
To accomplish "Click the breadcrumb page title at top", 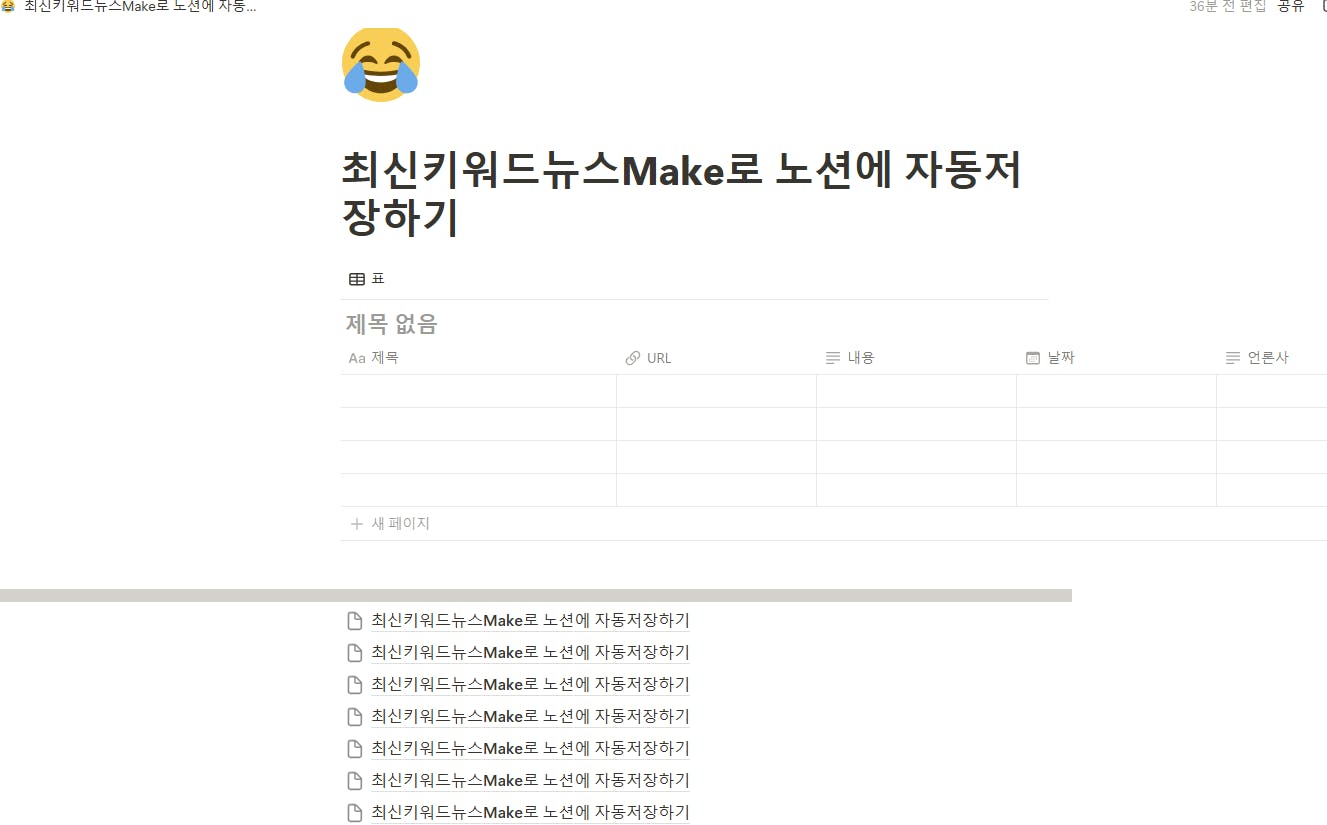I will [140, 6].
